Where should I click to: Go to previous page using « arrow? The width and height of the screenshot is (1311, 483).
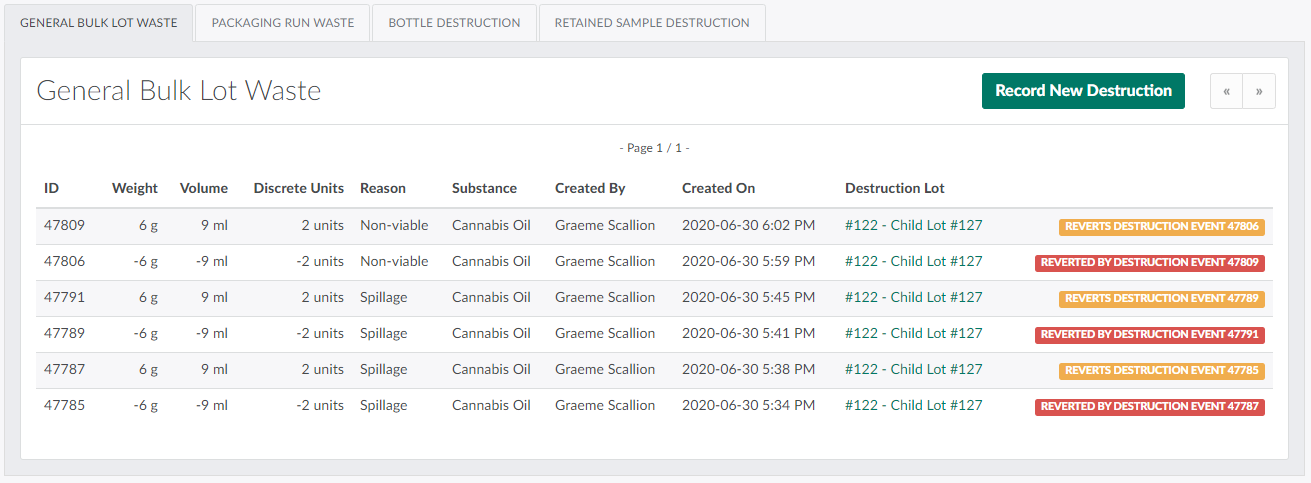(1226, 91)
